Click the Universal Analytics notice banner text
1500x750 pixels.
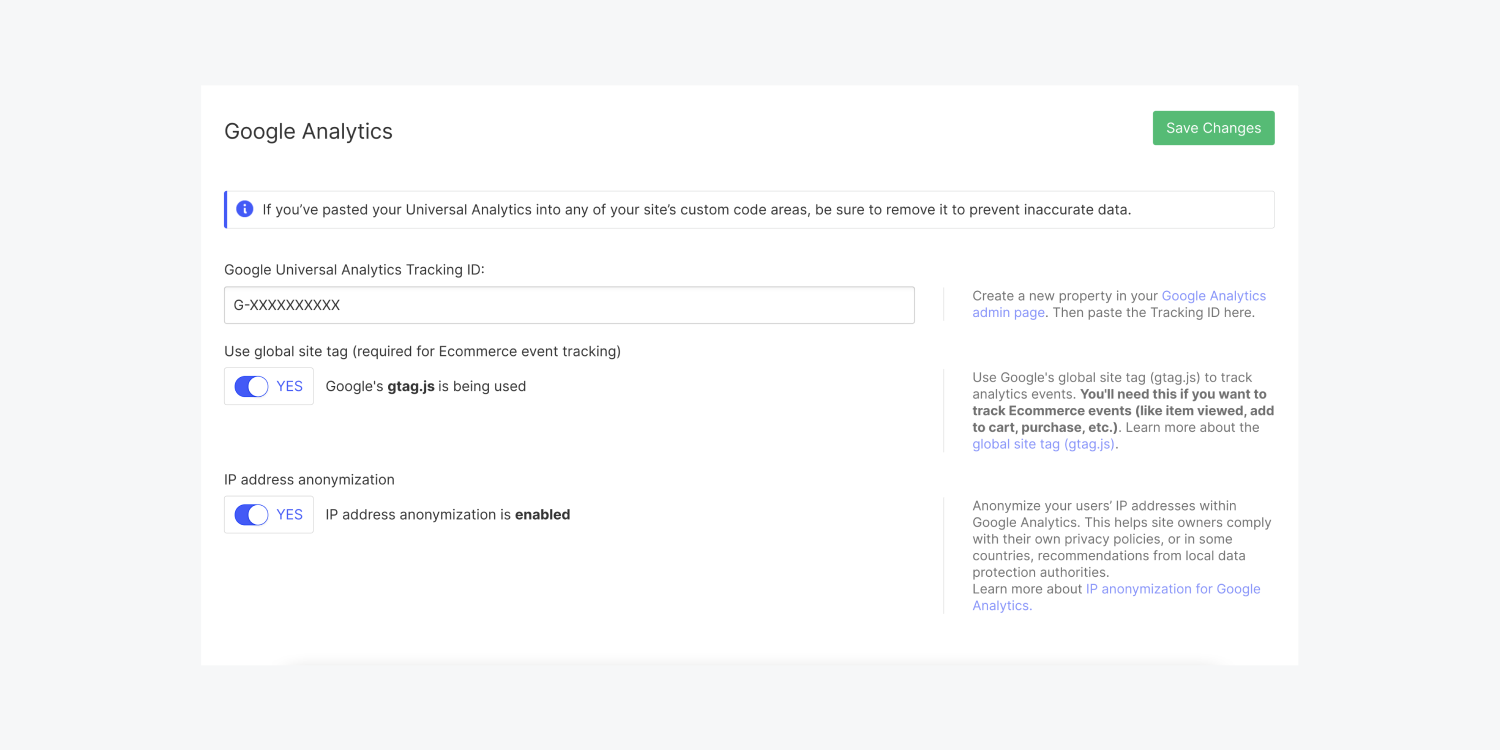[x=696, y=210]
